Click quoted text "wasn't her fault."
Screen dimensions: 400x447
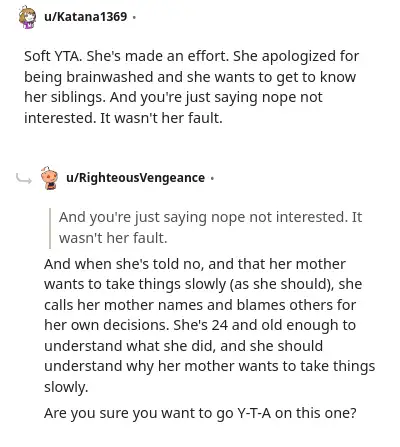coord(113,238)
